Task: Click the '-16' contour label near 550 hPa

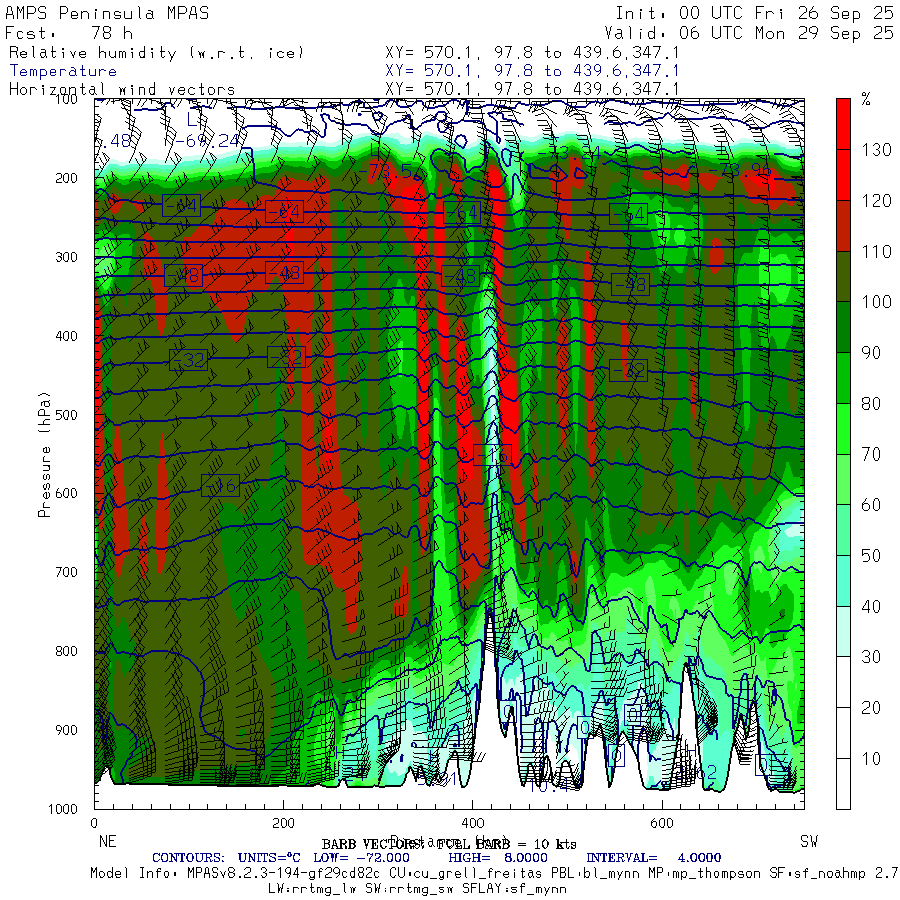Action: point(492,455)
